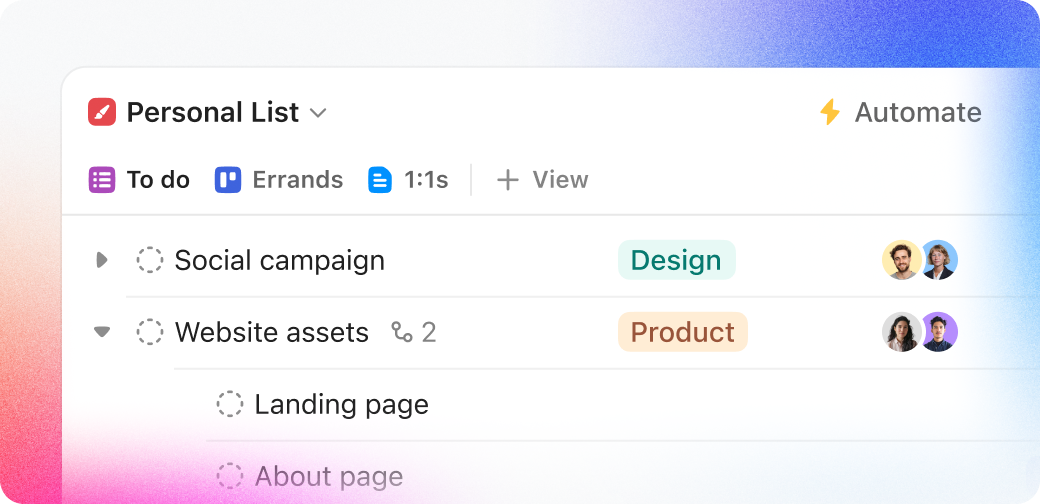Click the 1:1s document icon
This screenshot has width=1040, height=504.
[x=380, y=180]
